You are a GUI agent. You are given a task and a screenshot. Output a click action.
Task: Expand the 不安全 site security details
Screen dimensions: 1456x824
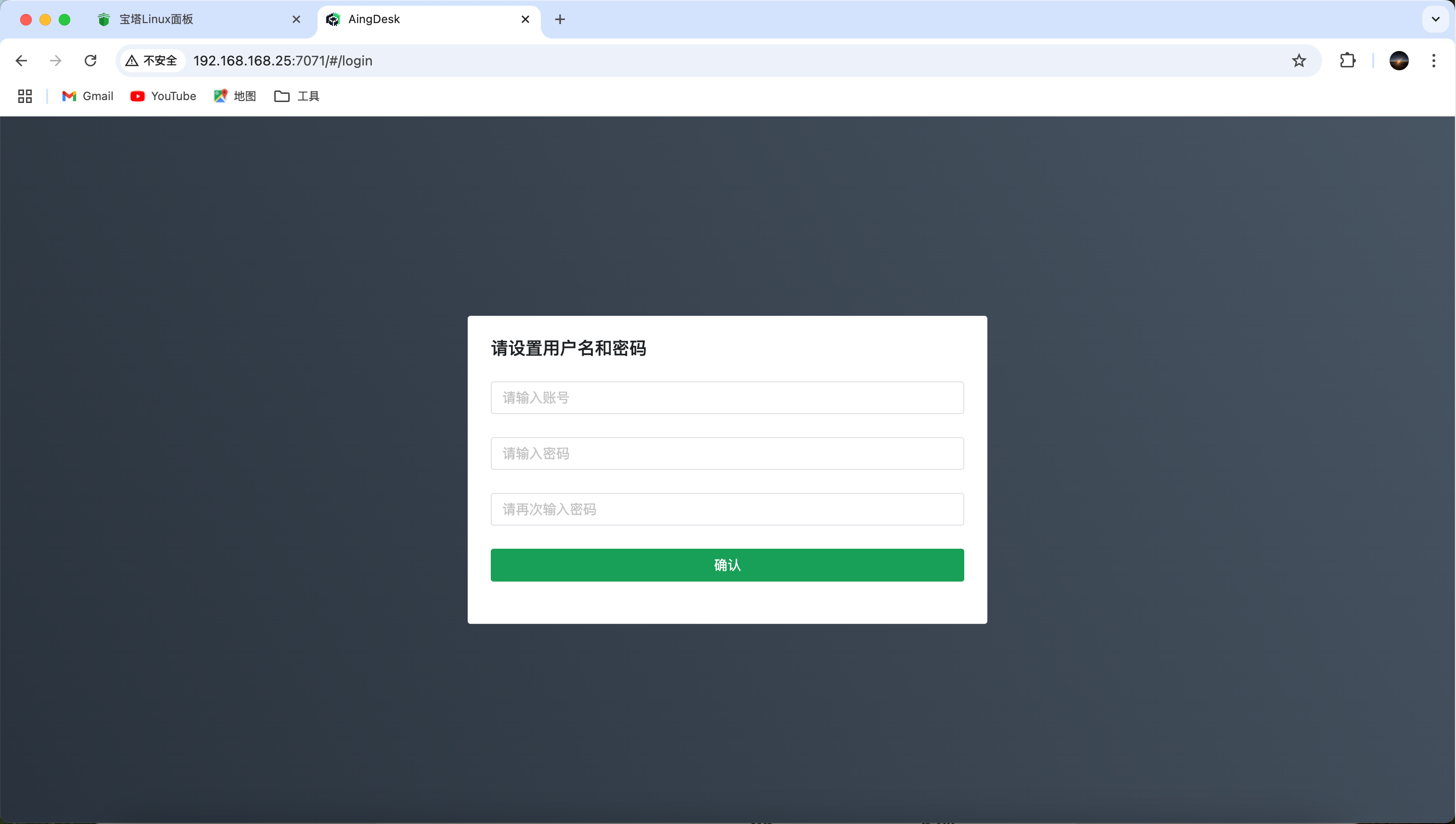coord(151,61)
